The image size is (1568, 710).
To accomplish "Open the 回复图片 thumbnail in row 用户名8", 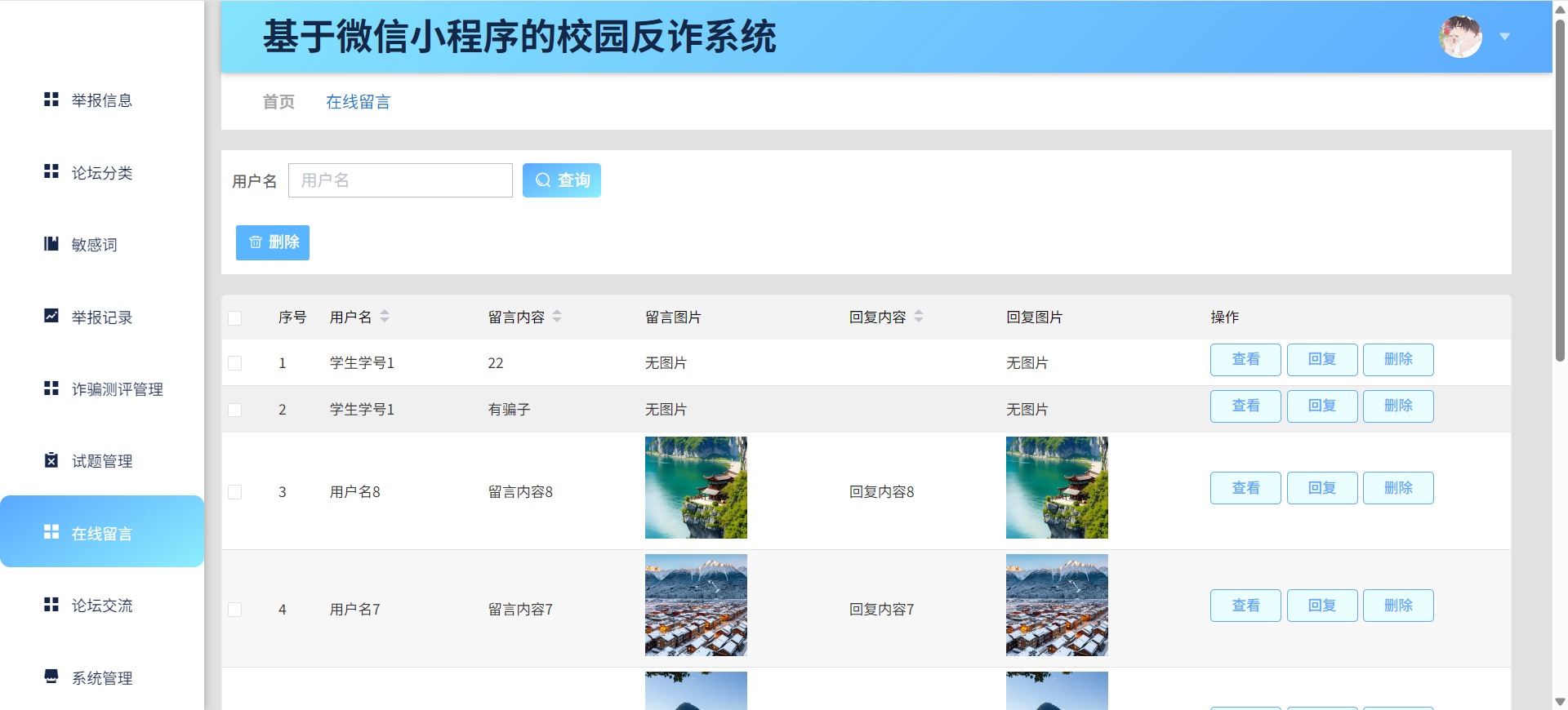I will click(1057, 487).
